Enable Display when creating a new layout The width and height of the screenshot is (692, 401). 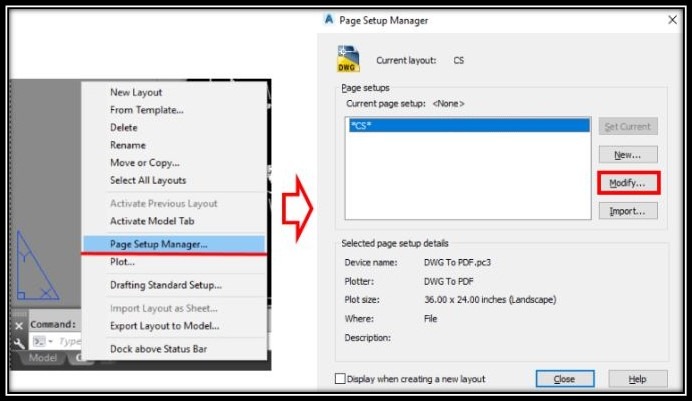(x=340, y=379)
